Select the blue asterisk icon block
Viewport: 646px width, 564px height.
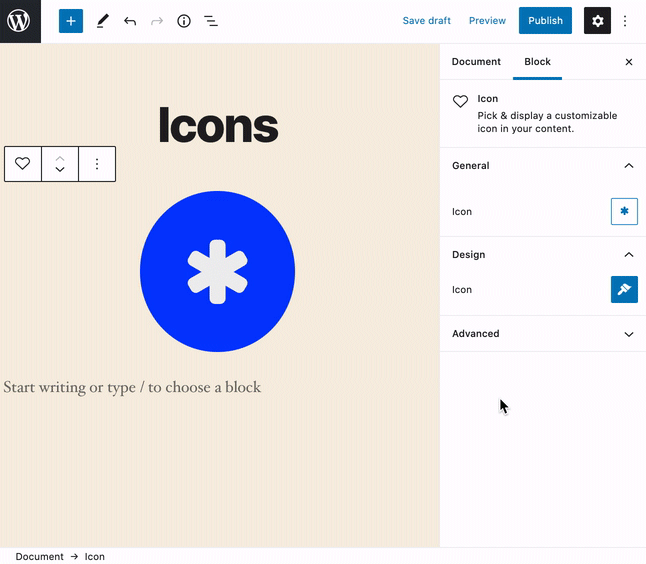click(218, 271)
